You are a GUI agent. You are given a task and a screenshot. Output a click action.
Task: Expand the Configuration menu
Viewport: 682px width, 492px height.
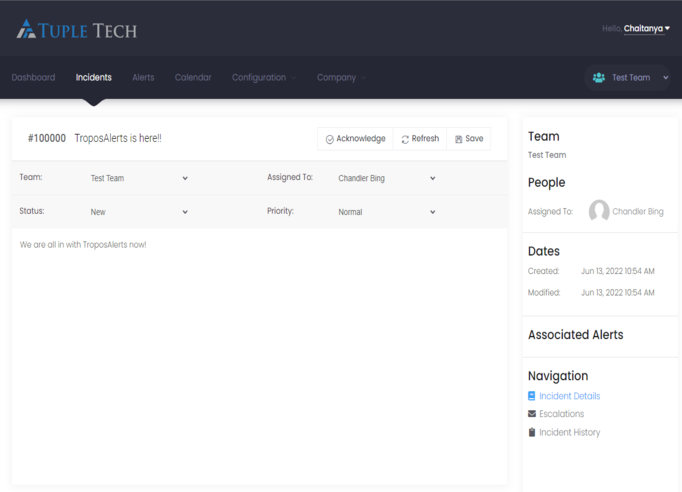[x=263, y=78]
